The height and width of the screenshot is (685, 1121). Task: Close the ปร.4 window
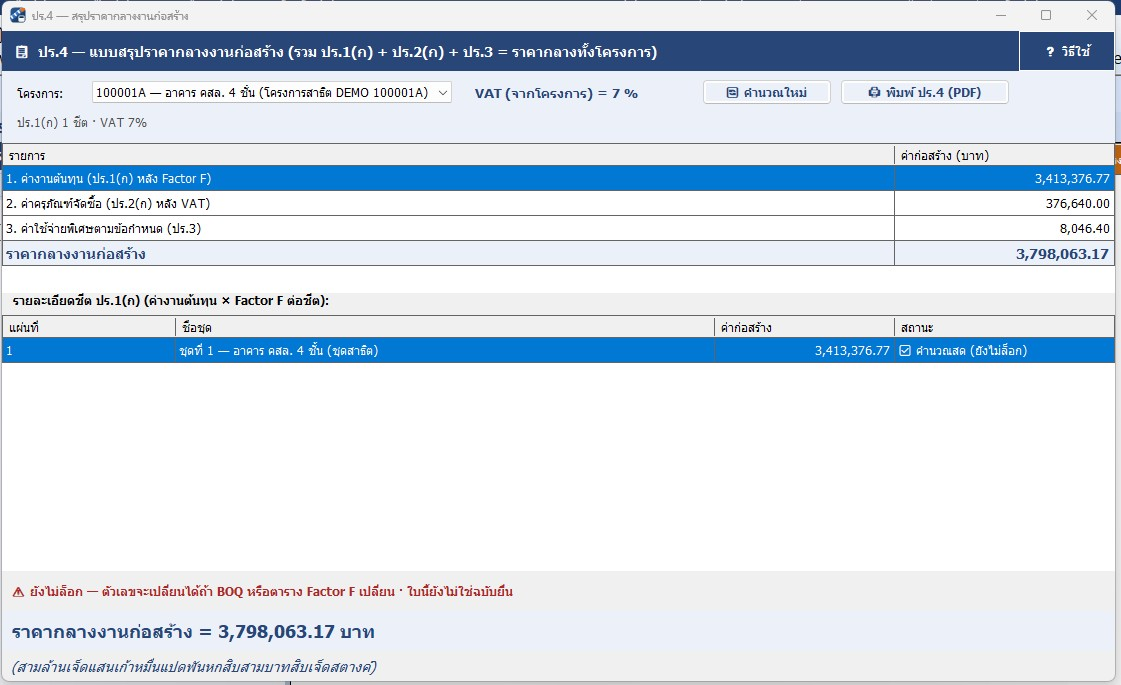click(1092, 15)
